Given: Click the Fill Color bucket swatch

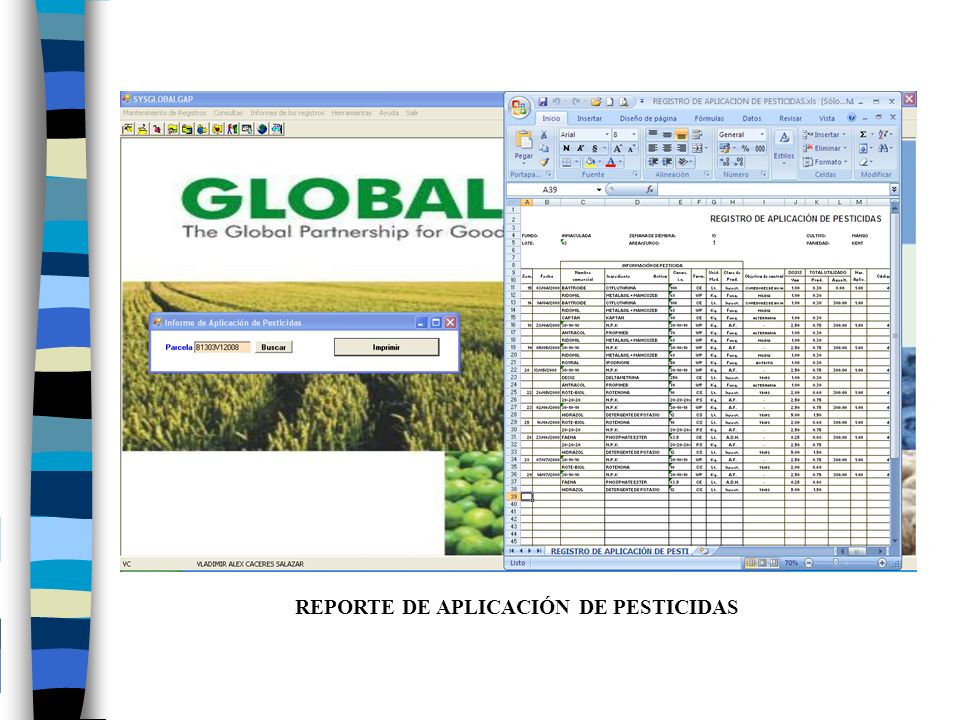Looking at the screenshot, I should (x=590, y=162).
